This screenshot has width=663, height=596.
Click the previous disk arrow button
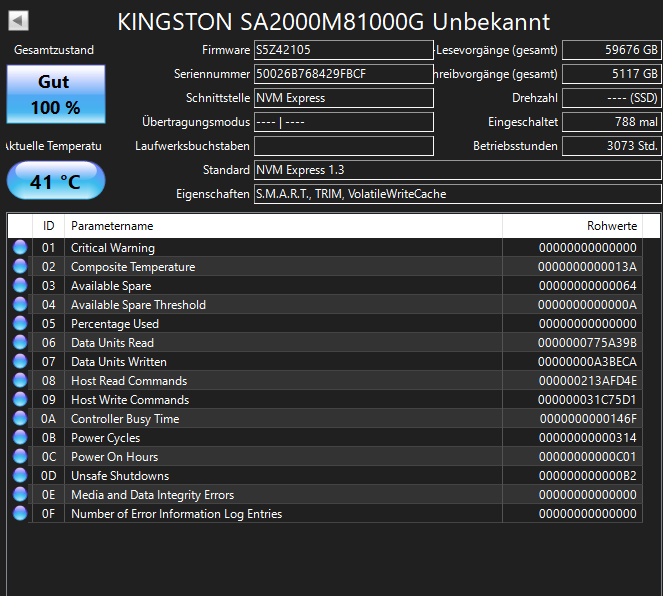[18, 20]
